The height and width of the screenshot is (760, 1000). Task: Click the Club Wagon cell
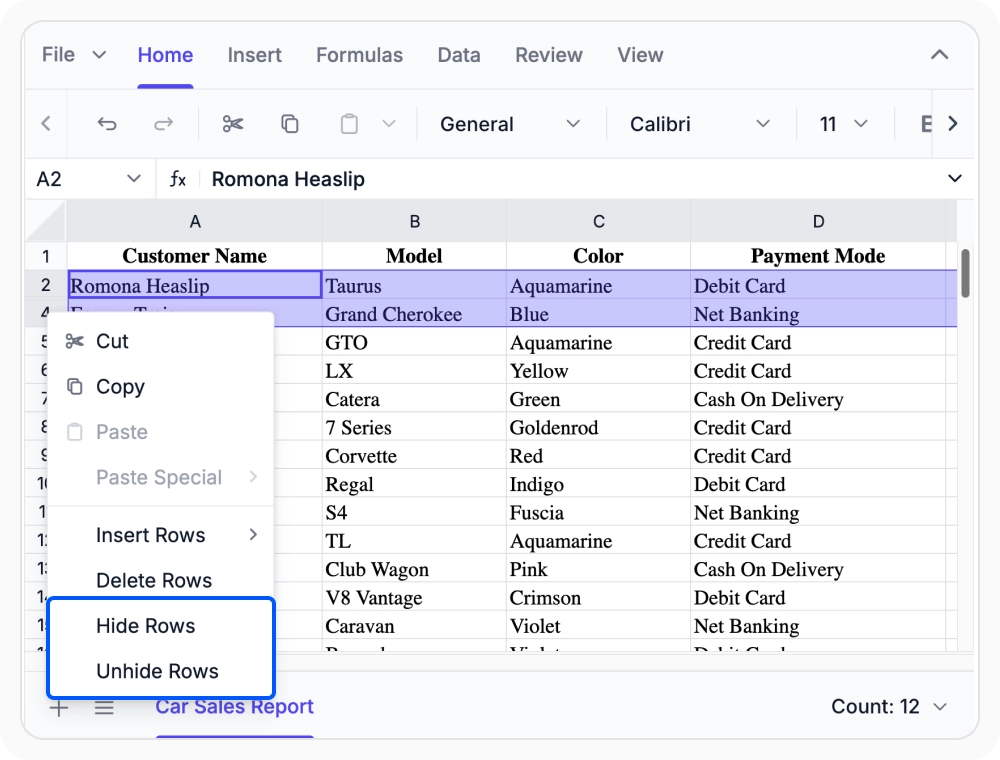pyautogui.click(x=415, y=569)
